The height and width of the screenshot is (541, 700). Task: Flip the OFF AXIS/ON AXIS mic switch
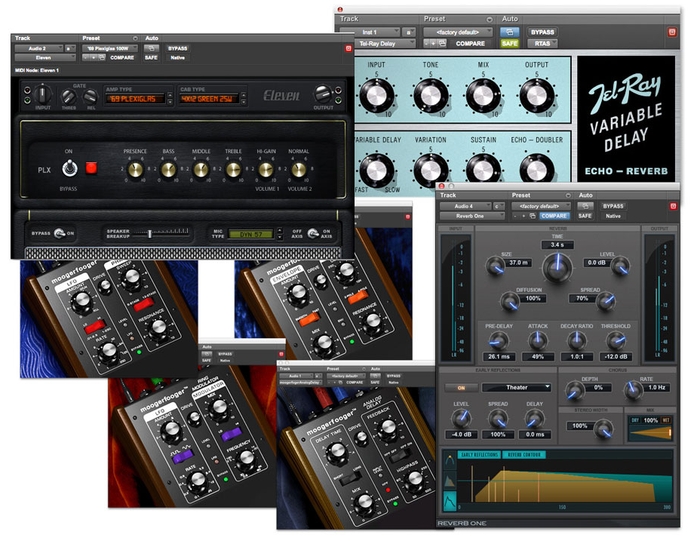(x=312, y=233)
